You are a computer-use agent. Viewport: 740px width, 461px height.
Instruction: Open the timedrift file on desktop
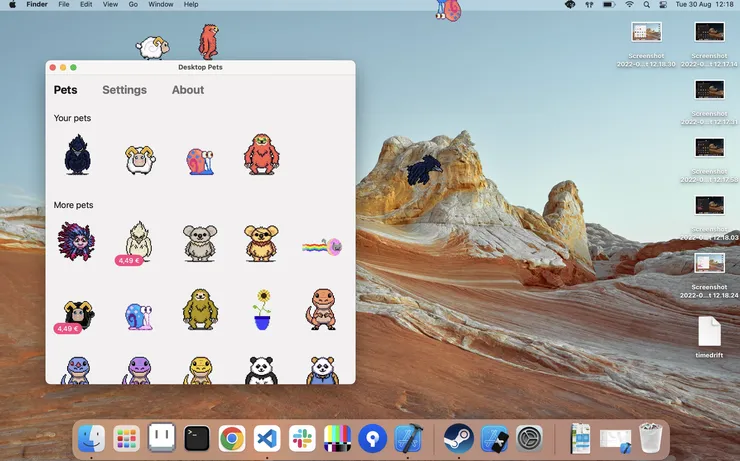709,337
